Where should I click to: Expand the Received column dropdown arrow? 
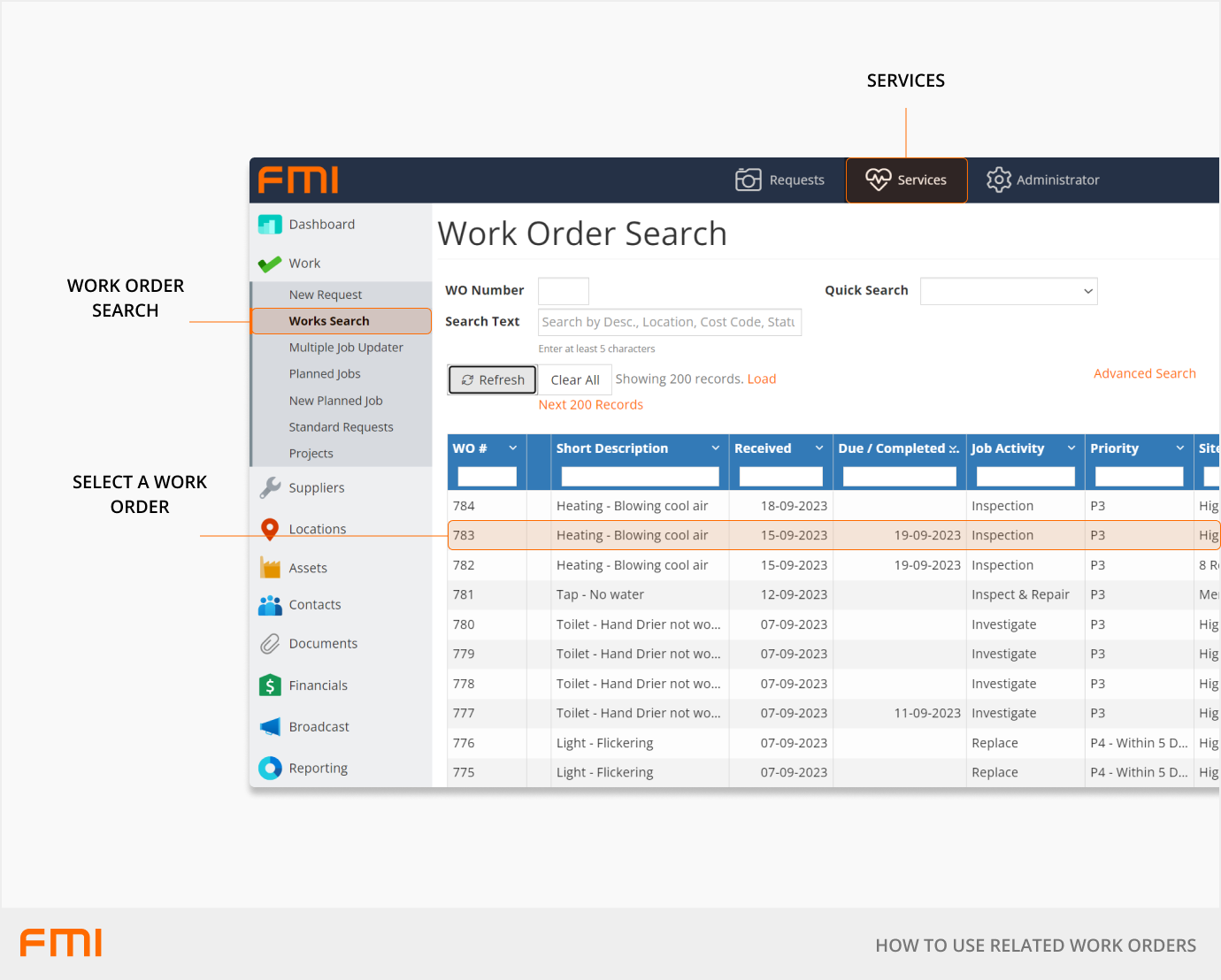(x=819, y=448)
